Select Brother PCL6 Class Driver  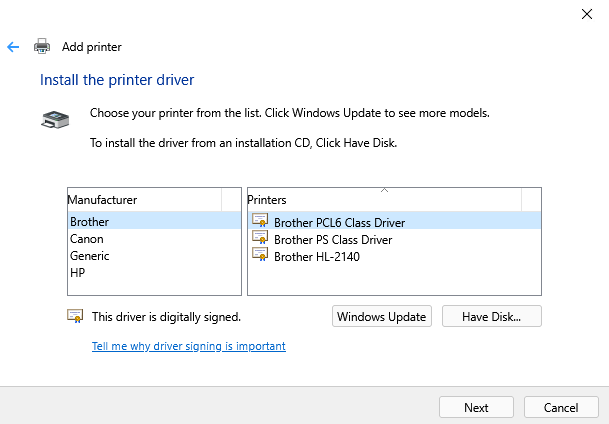coord(394,221)
